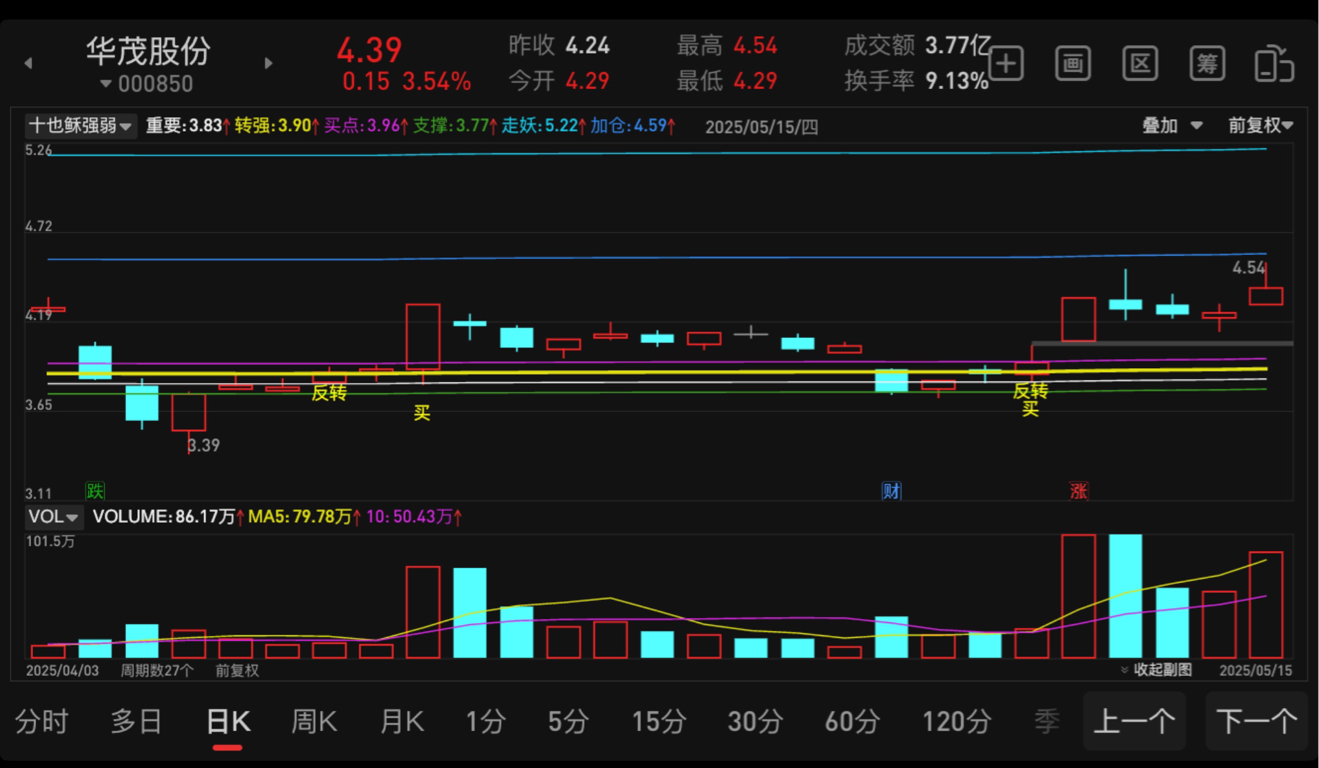Image resolution: width=1319 pixels, height=768 pixels.
Task: Click the VOLUME:86.17万 readout
Action: tap(168, 517)
